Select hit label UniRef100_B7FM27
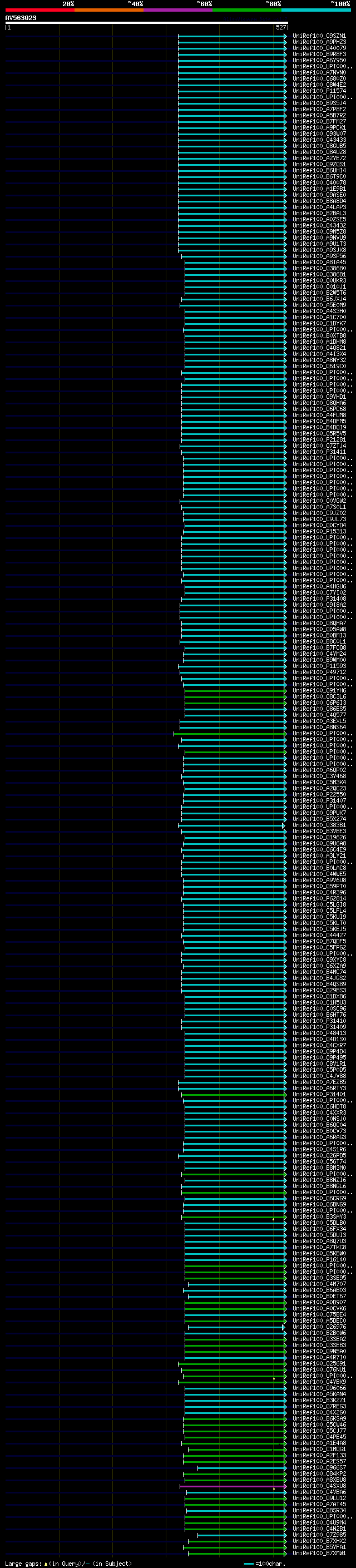This screenshot has width=356, height=1568. 319,122
